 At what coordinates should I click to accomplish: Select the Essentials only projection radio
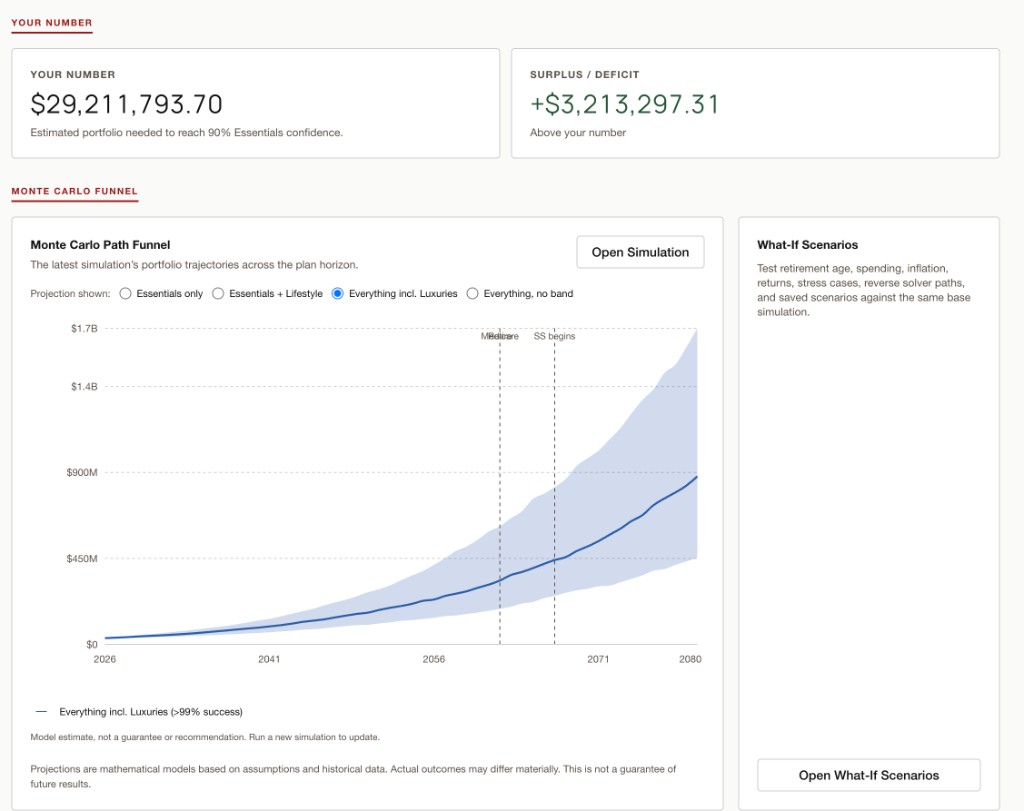point(125,294)
